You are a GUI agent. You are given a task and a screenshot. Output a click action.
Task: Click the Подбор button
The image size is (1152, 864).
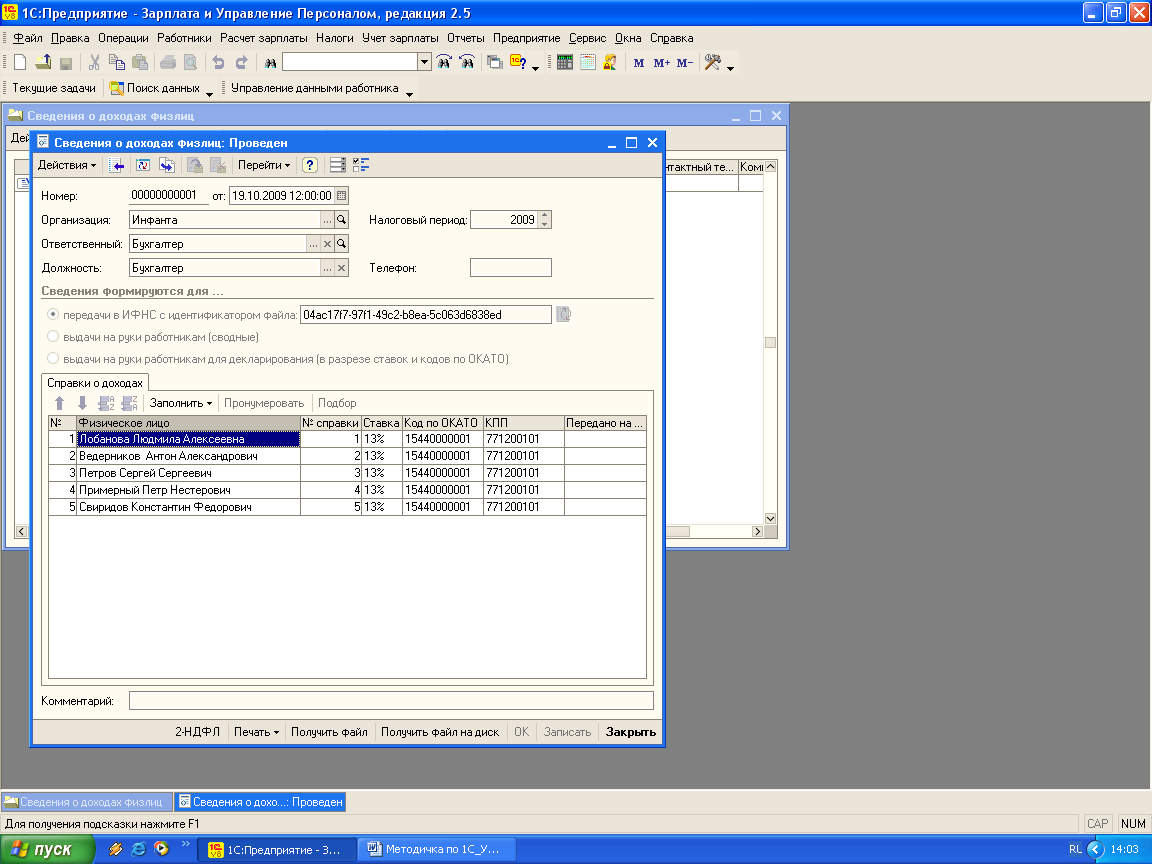click(337, 403)
